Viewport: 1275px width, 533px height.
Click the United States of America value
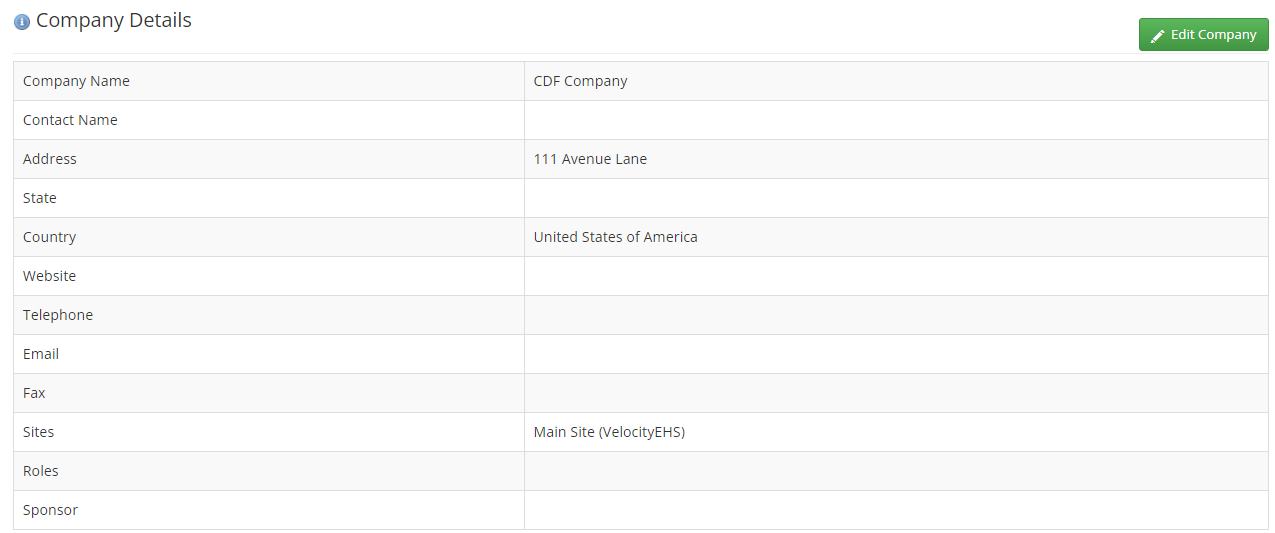(x=615, y=237)
